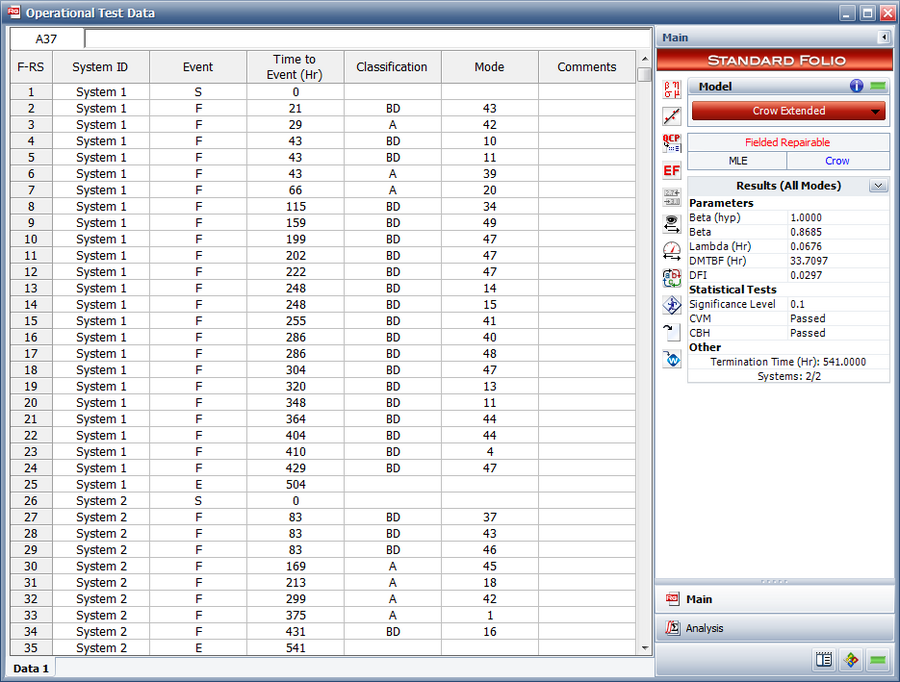Click the Mode column header
Screen dimensions: 900x682
[490, 67]
